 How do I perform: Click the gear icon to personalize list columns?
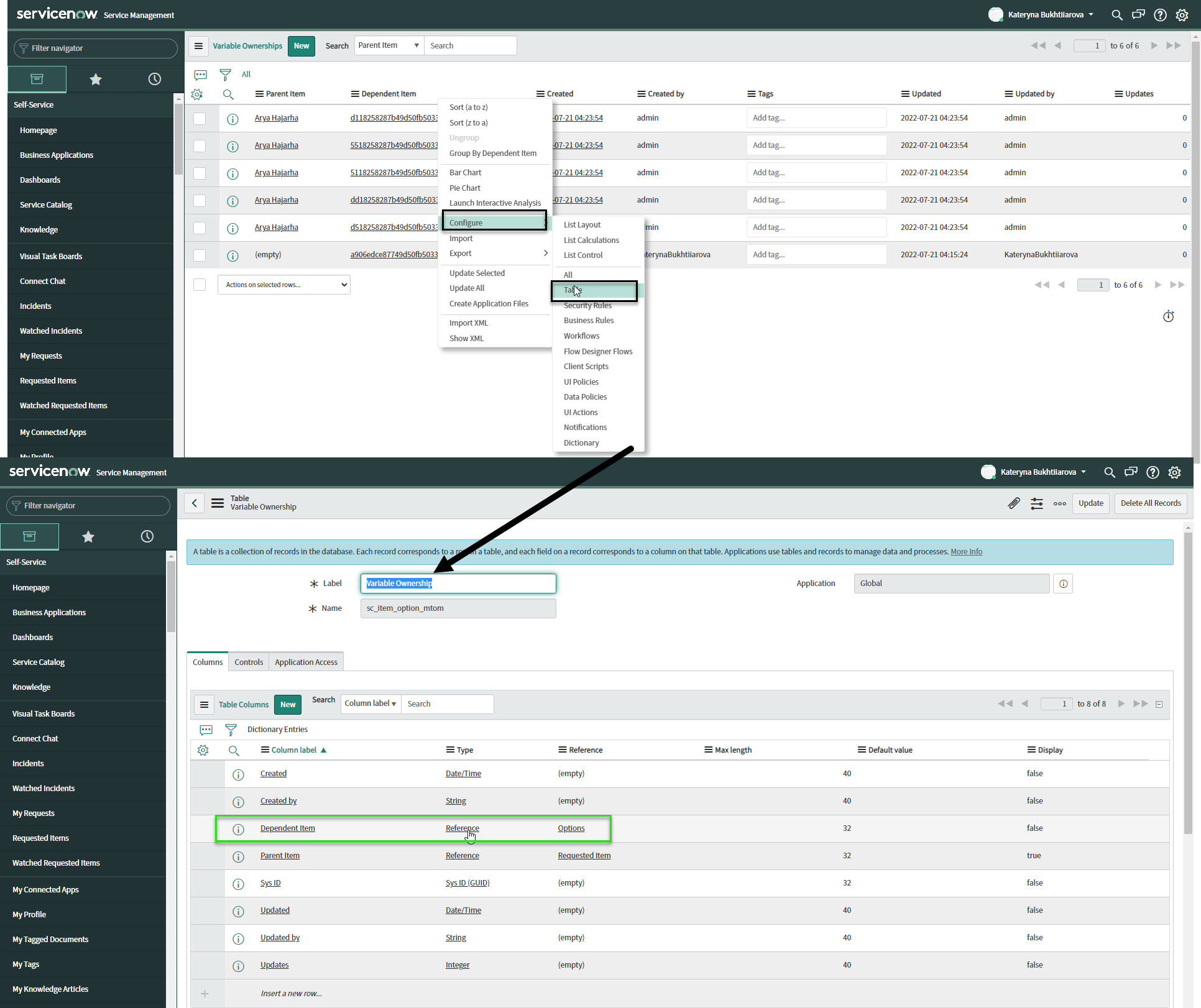(197, 94)
